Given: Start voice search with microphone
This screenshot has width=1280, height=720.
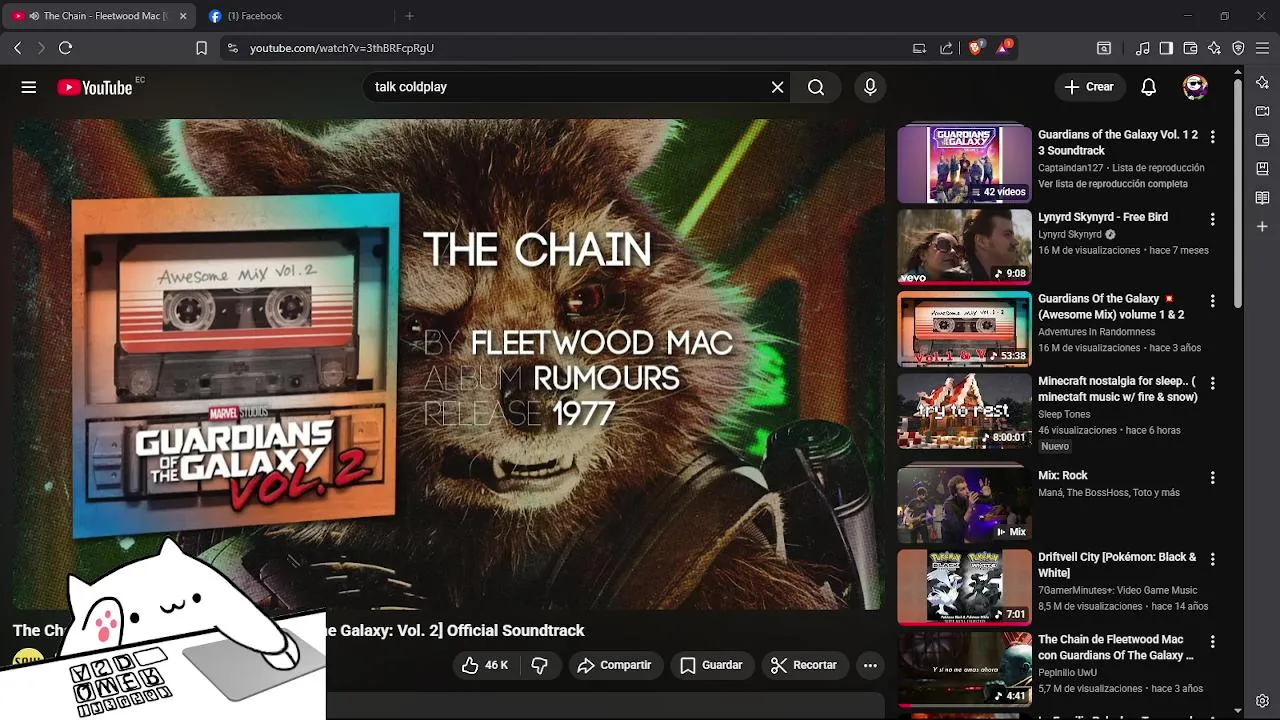Looking at the screenshot, I should point(870,87).
